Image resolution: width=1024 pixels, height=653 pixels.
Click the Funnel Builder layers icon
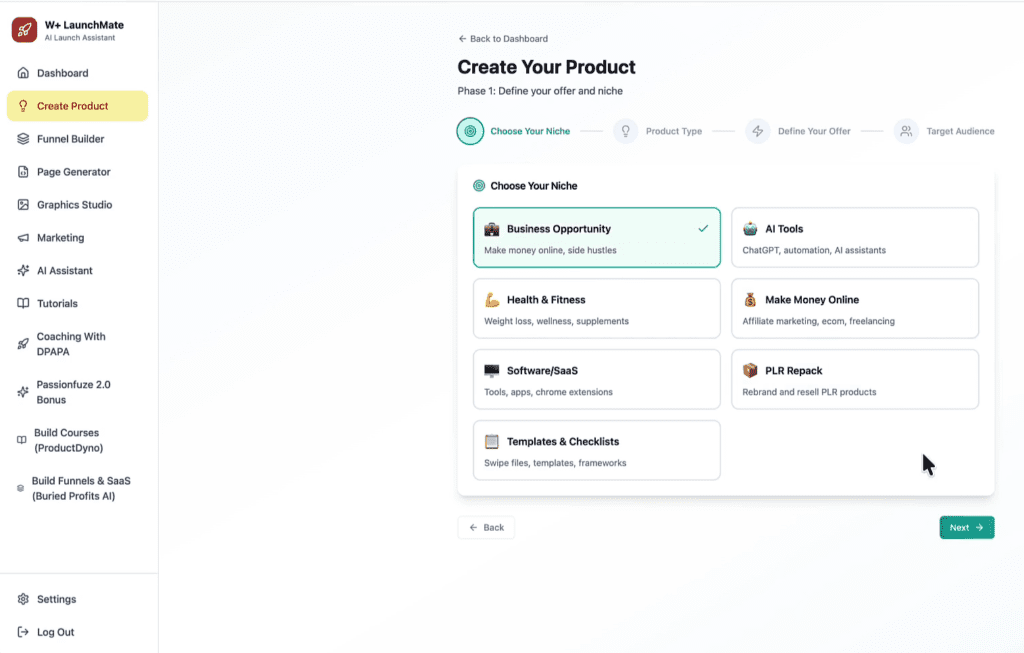click(23, 139)
